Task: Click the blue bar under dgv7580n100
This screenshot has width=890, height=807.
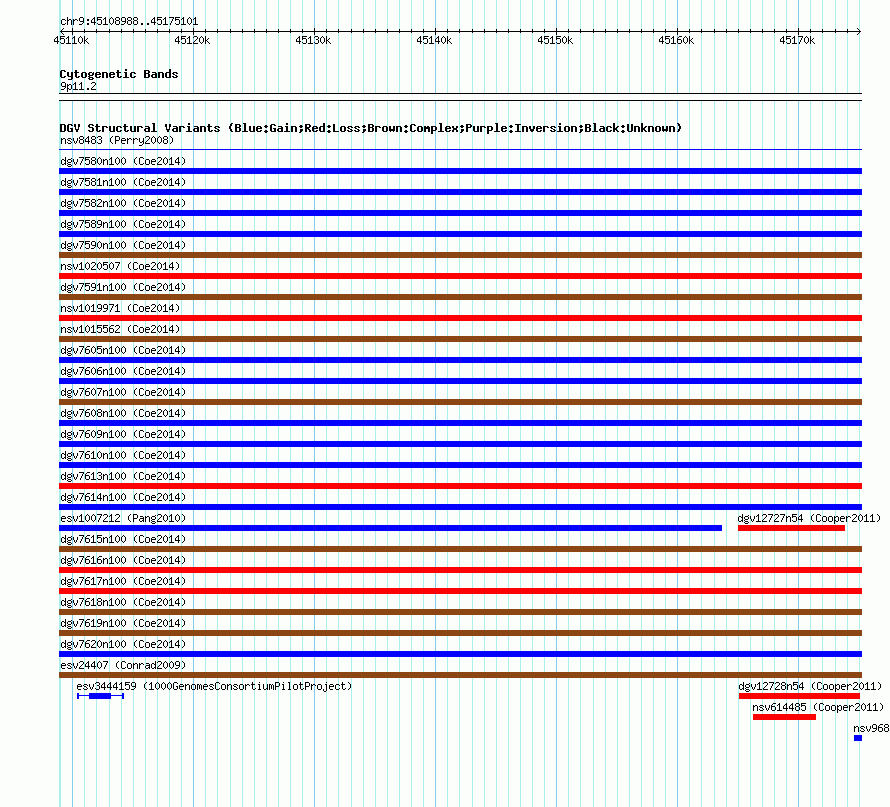Action: [x=460, y=171]
